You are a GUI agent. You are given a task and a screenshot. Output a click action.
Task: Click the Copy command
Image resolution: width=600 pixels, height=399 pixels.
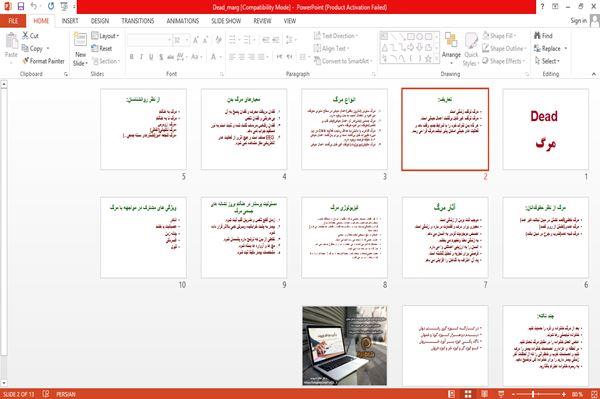point(33,48)
